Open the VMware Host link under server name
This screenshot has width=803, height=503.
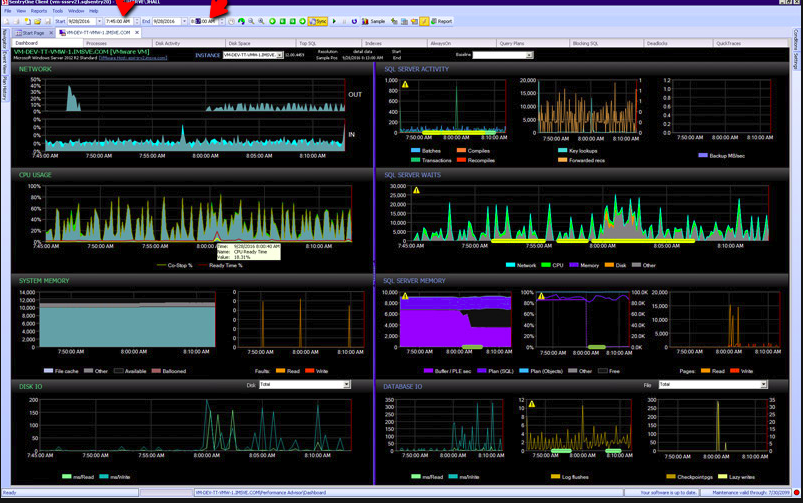[133, 58]
